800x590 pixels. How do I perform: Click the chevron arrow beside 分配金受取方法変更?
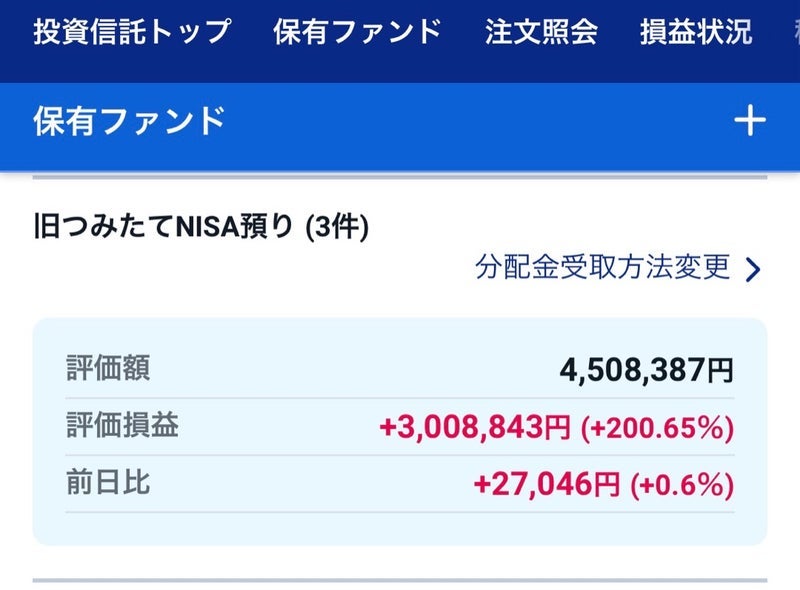coord(753,269)
